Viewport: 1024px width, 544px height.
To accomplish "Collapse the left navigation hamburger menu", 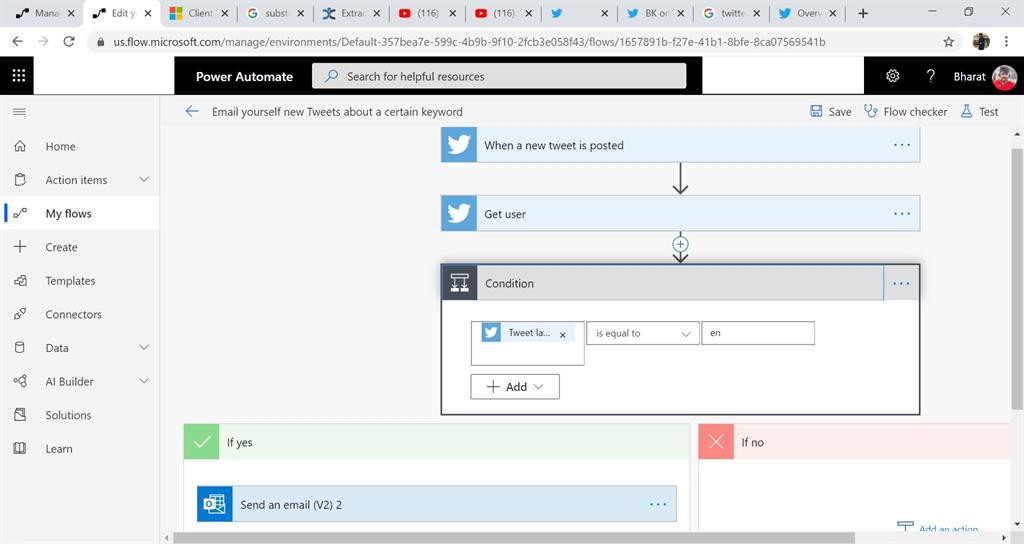I will point(20,112).
